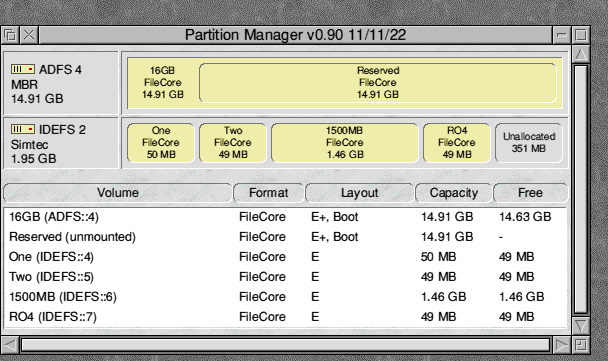
Task: Select the 16GB (ADFS::4) volume row
Action: pyautogui.click(x=285, y=217)
